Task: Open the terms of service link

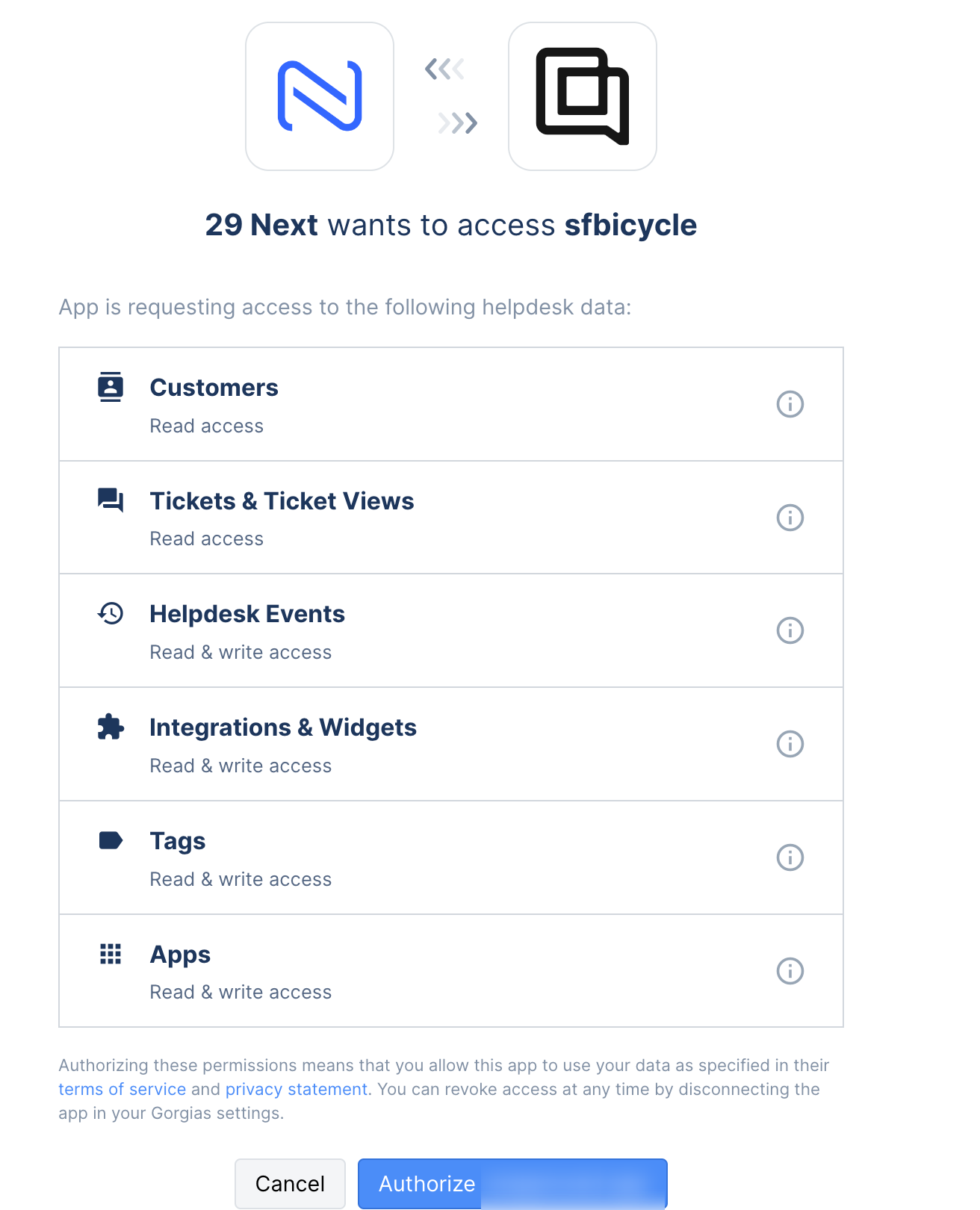Action: click(122, 1089)
